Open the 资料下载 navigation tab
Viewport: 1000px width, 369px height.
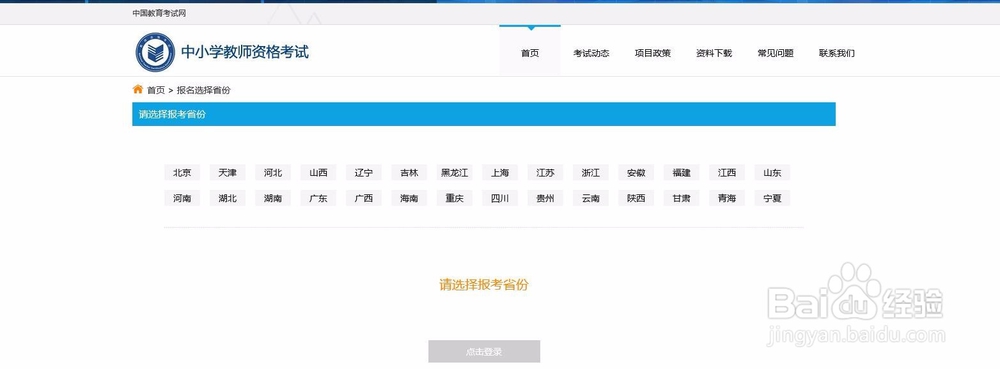(x=714, y=54)
